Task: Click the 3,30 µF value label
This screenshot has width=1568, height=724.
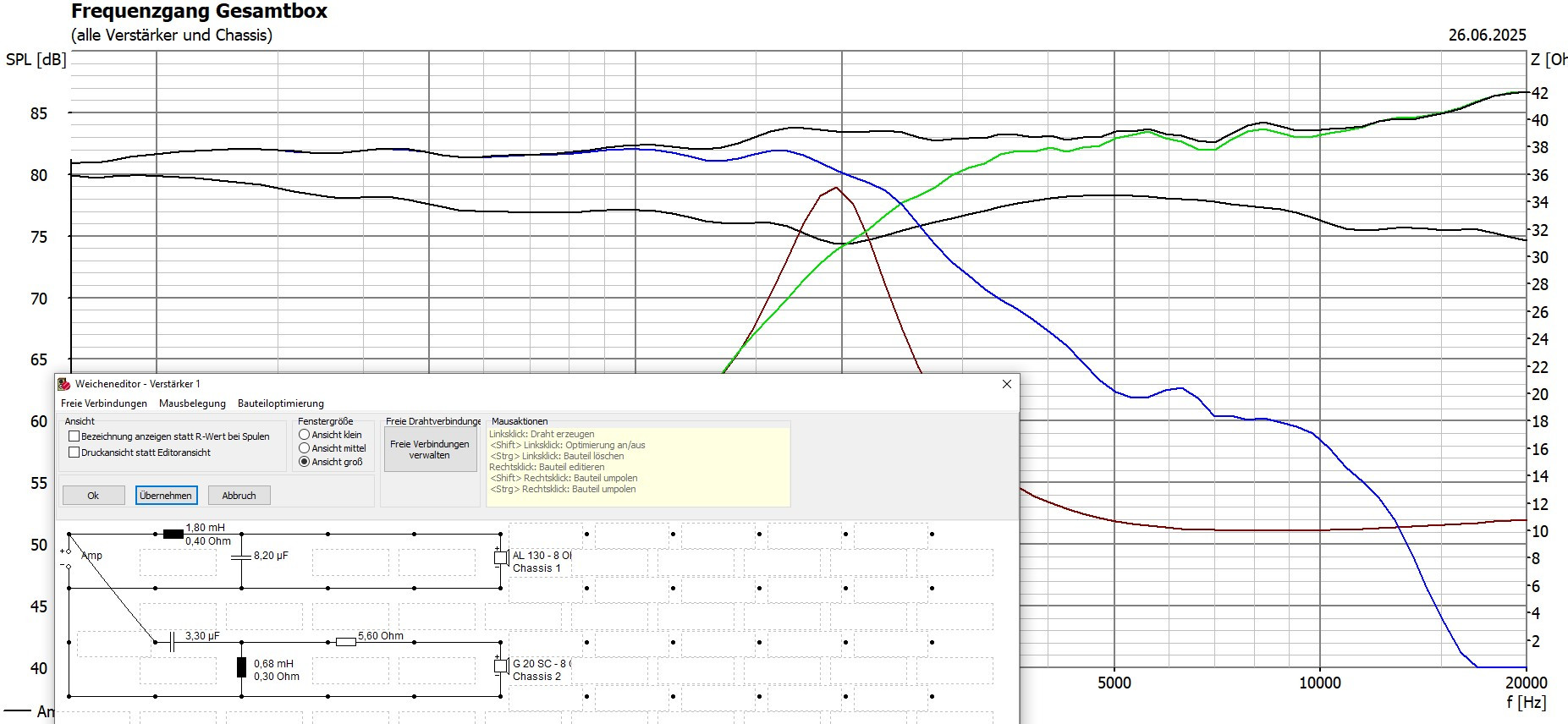Action: 202,636
